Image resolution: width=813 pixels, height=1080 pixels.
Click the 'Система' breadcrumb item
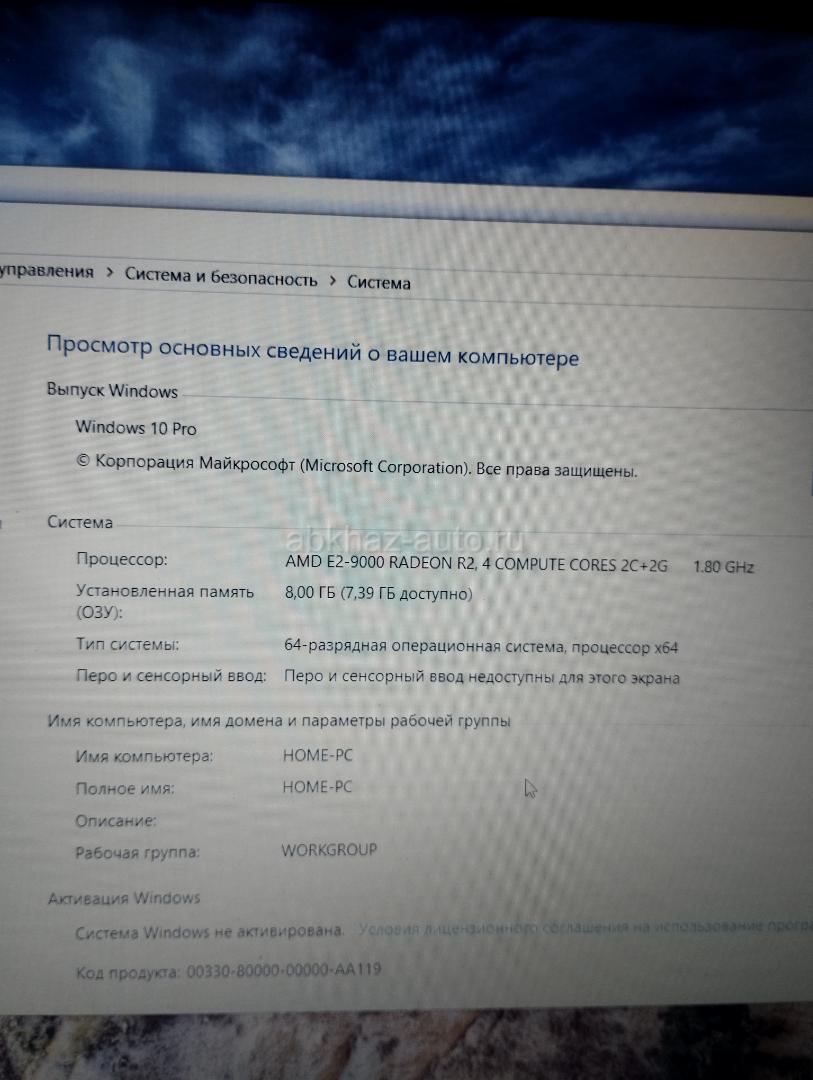click(378, 282)
